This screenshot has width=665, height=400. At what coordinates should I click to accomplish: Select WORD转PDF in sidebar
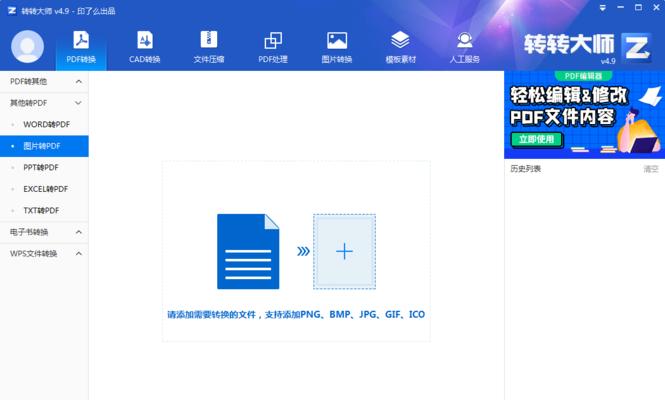click(44, 125)
